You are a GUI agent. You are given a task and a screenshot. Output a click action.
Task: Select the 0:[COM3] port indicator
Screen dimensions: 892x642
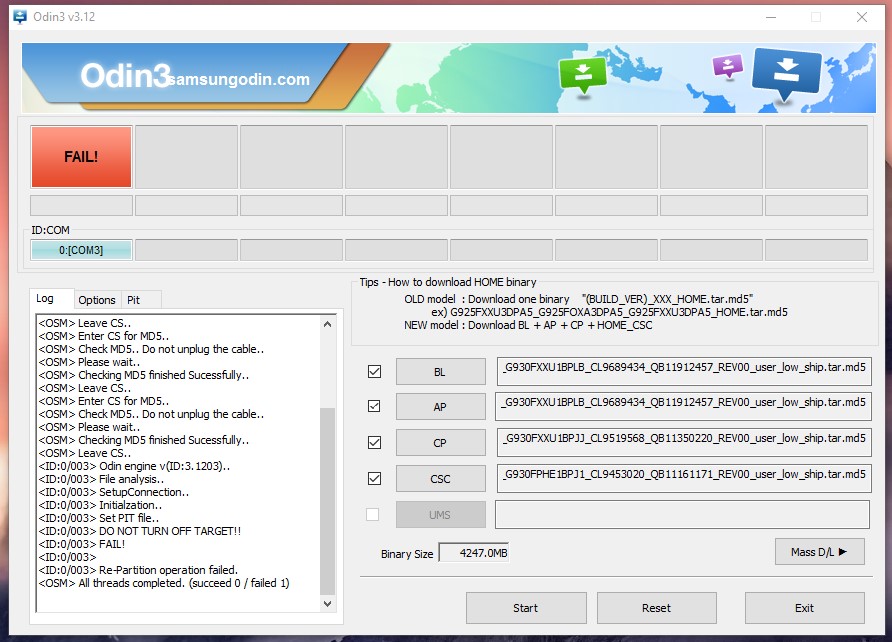coord(81,250)
